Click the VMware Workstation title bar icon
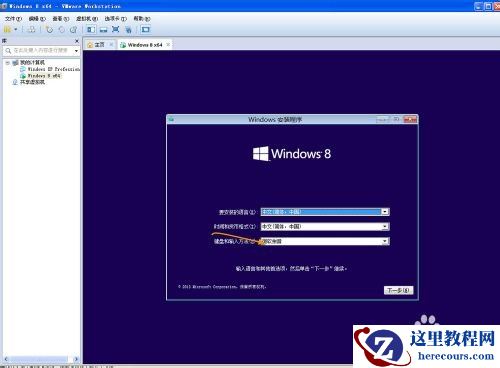 [4, 6]
